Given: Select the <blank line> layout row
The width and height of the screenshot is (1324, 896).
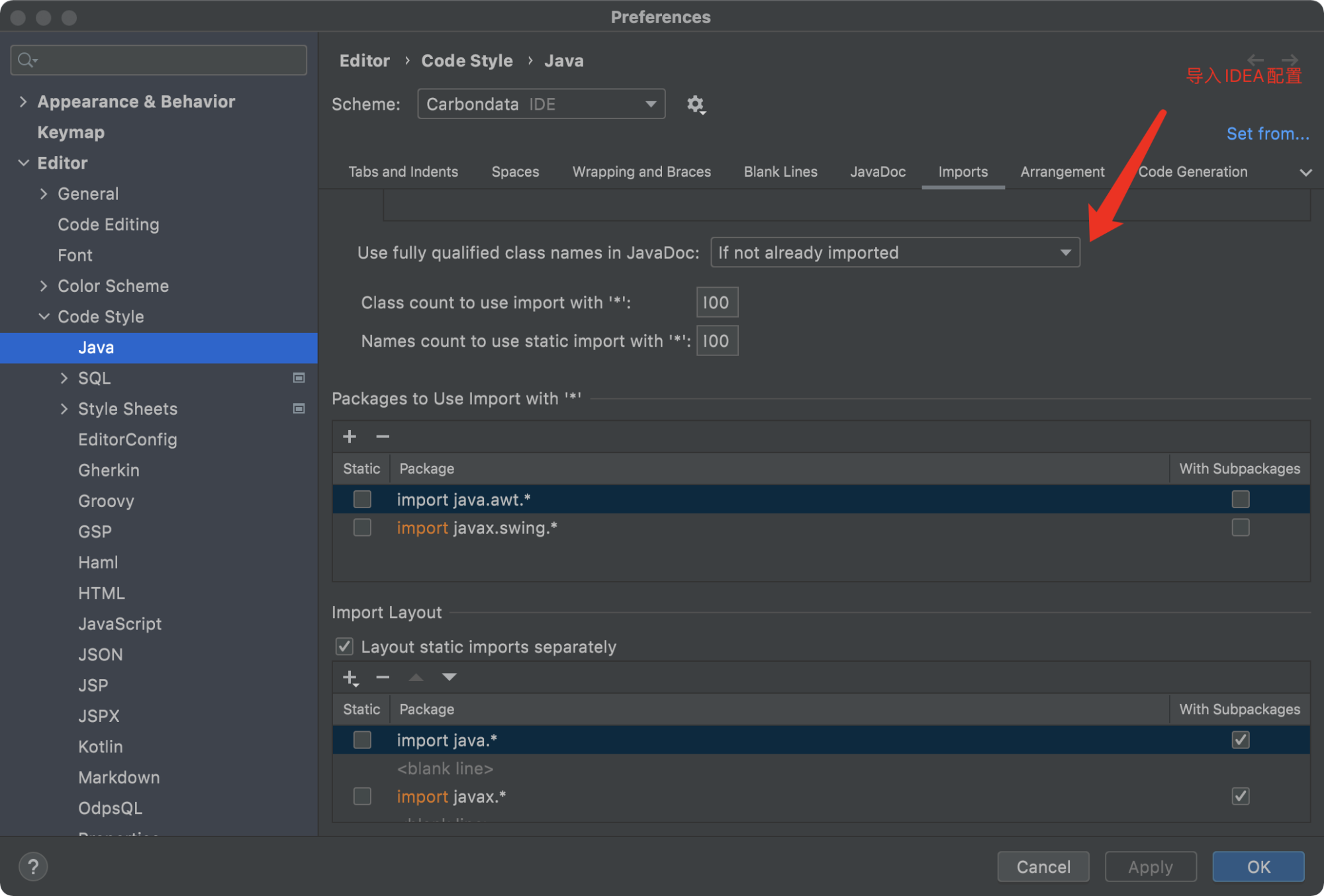Looking at the screenshot, I should [x=821, y=768].
